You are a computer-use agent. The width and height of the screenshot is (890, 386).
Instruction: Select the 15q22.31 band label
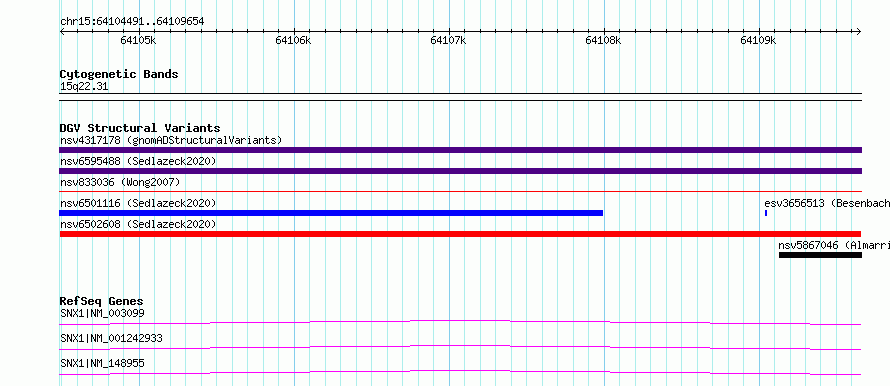click(x=84, y=87)
